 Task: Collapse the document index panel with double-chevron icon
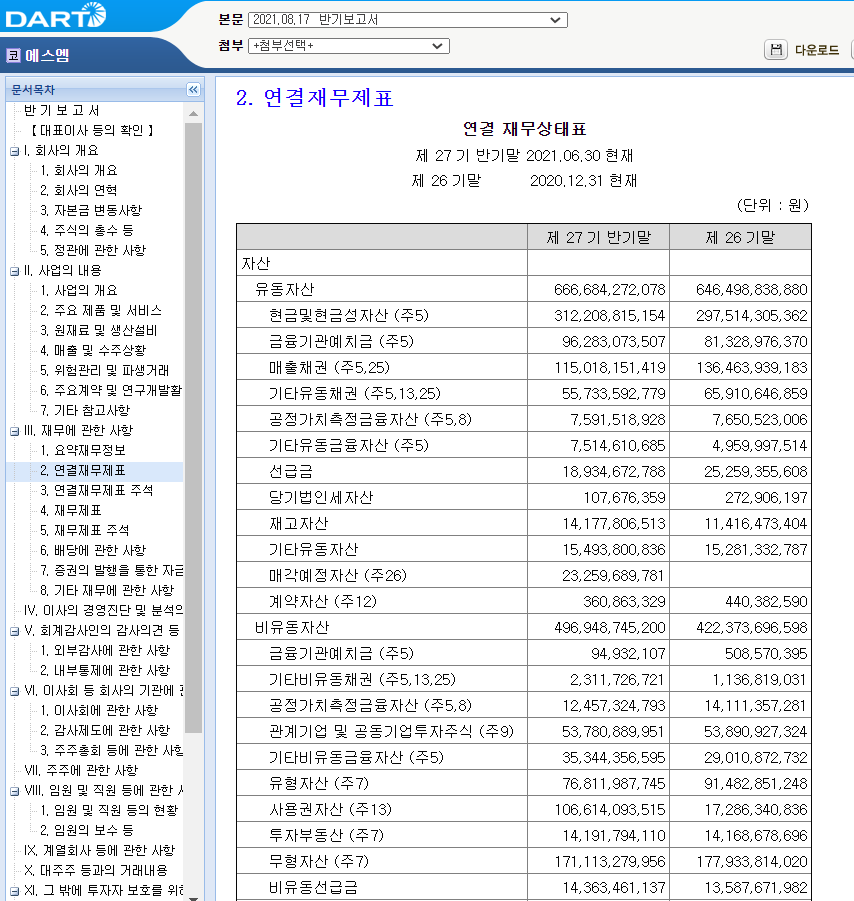(193, 90)
